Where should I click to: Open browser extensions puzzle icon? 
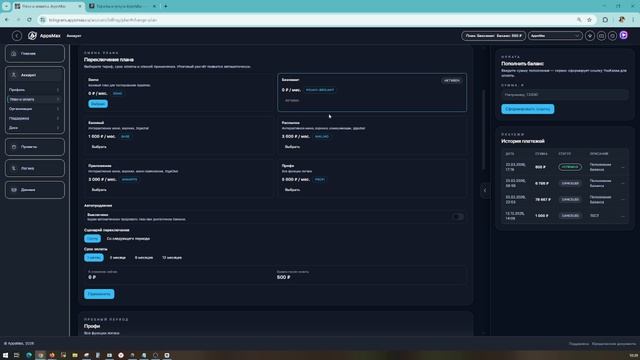(605, 20)
